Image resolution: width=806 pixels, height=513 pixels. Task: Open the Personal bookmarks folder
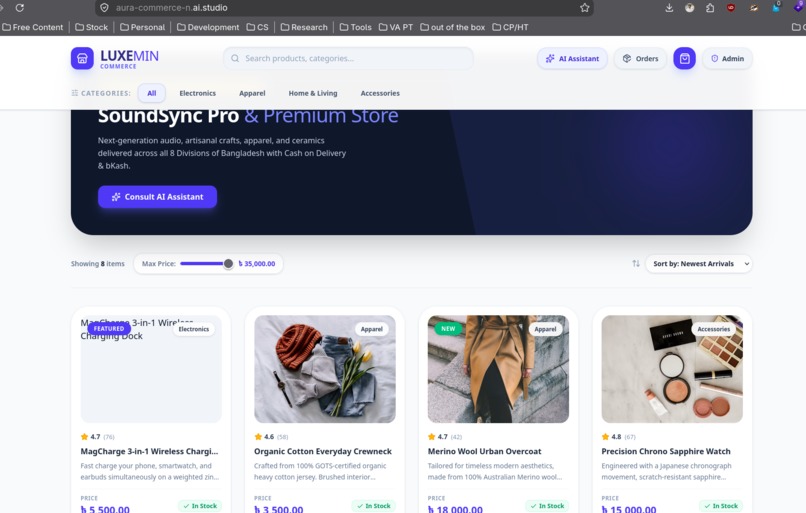(x=142, y=27)
